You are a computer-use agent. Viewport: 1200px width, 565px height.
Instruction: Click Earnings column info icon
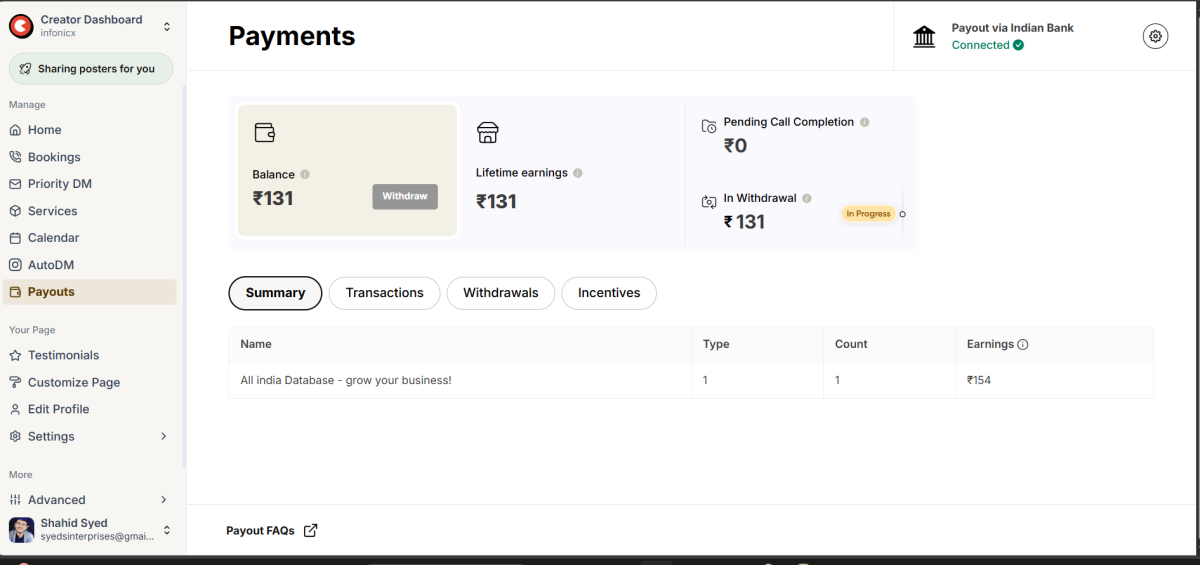click(x=1023, y=344)
